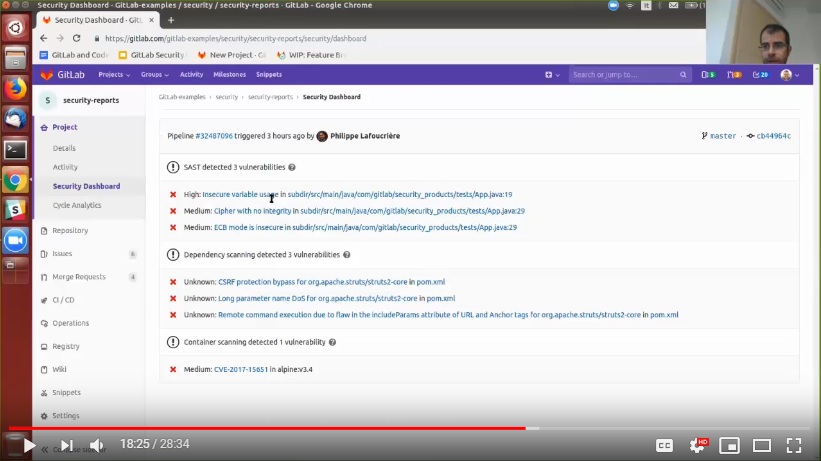The image size is (821, 461).
Task: Enter video fullscreen mode
Action: [794, 446]
